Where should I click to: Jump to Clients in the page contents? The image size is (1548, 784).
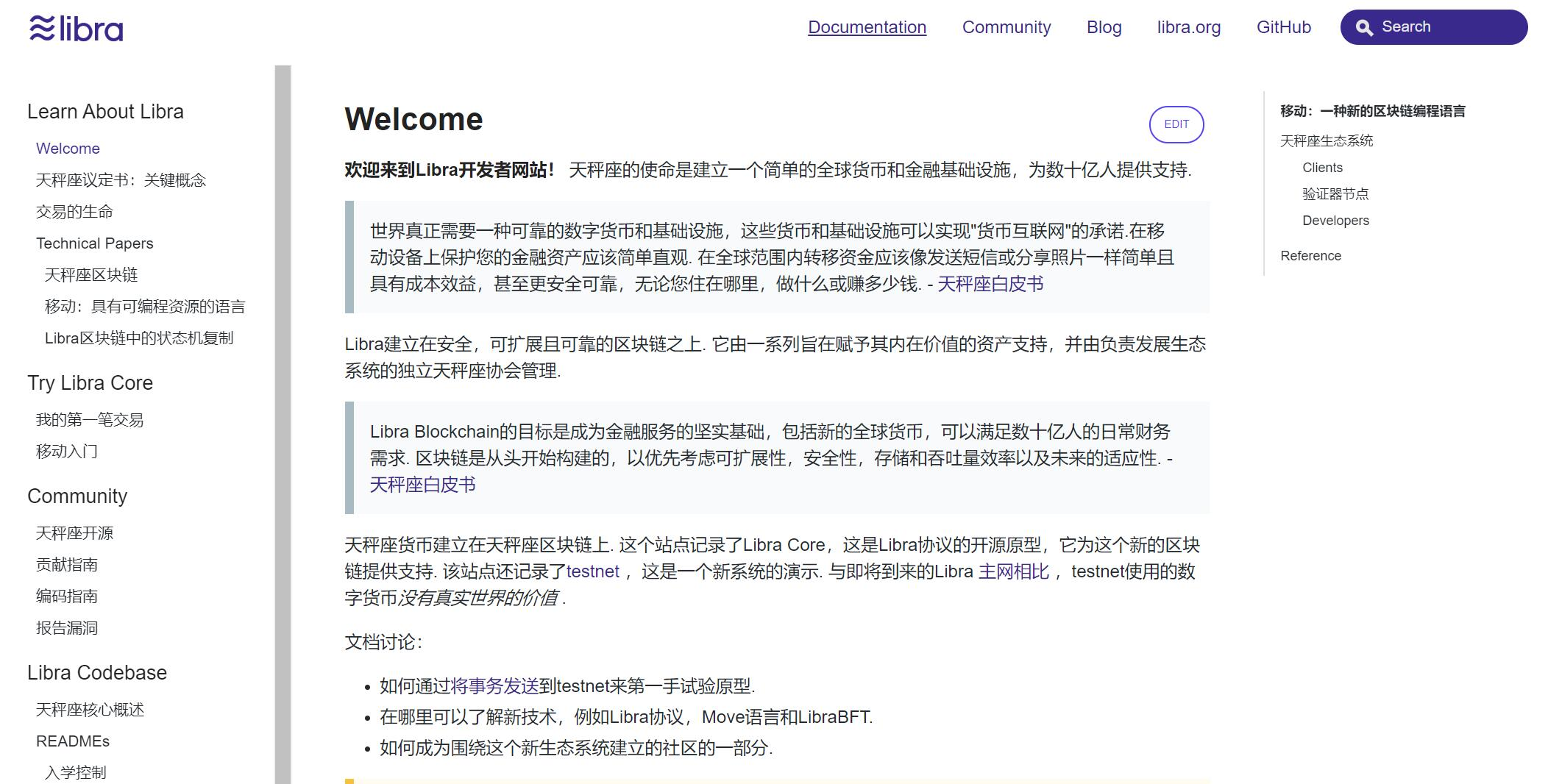tap(1322, 168)
